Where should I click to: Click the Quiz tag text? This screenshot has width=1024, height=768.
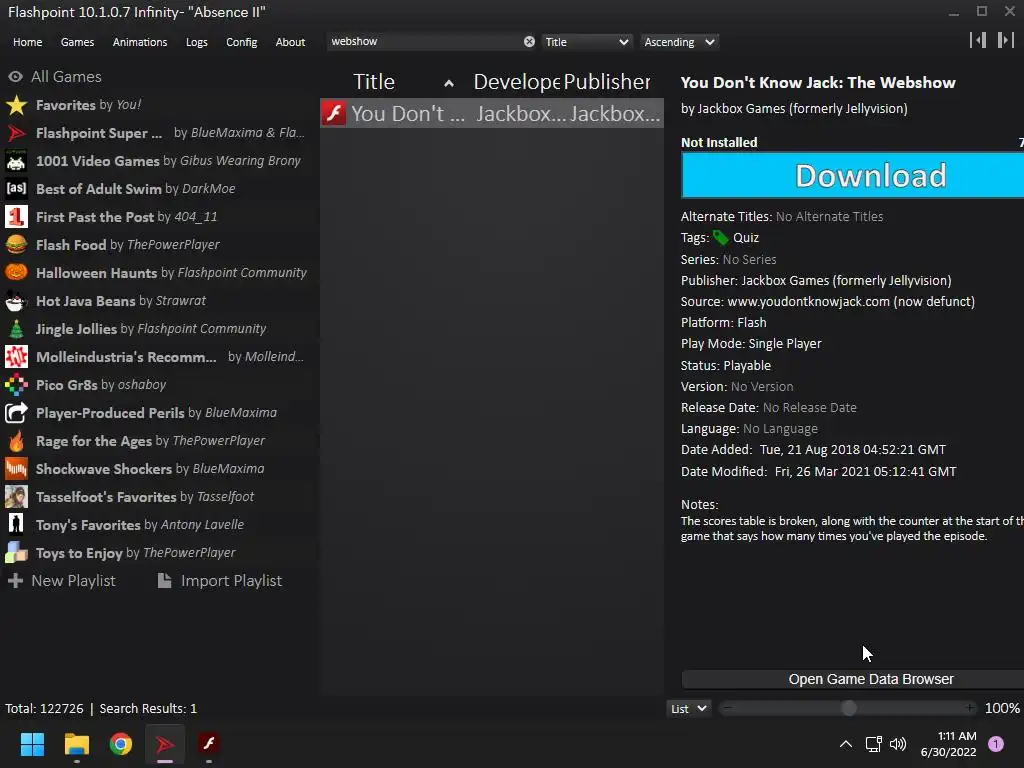[746, 238]
